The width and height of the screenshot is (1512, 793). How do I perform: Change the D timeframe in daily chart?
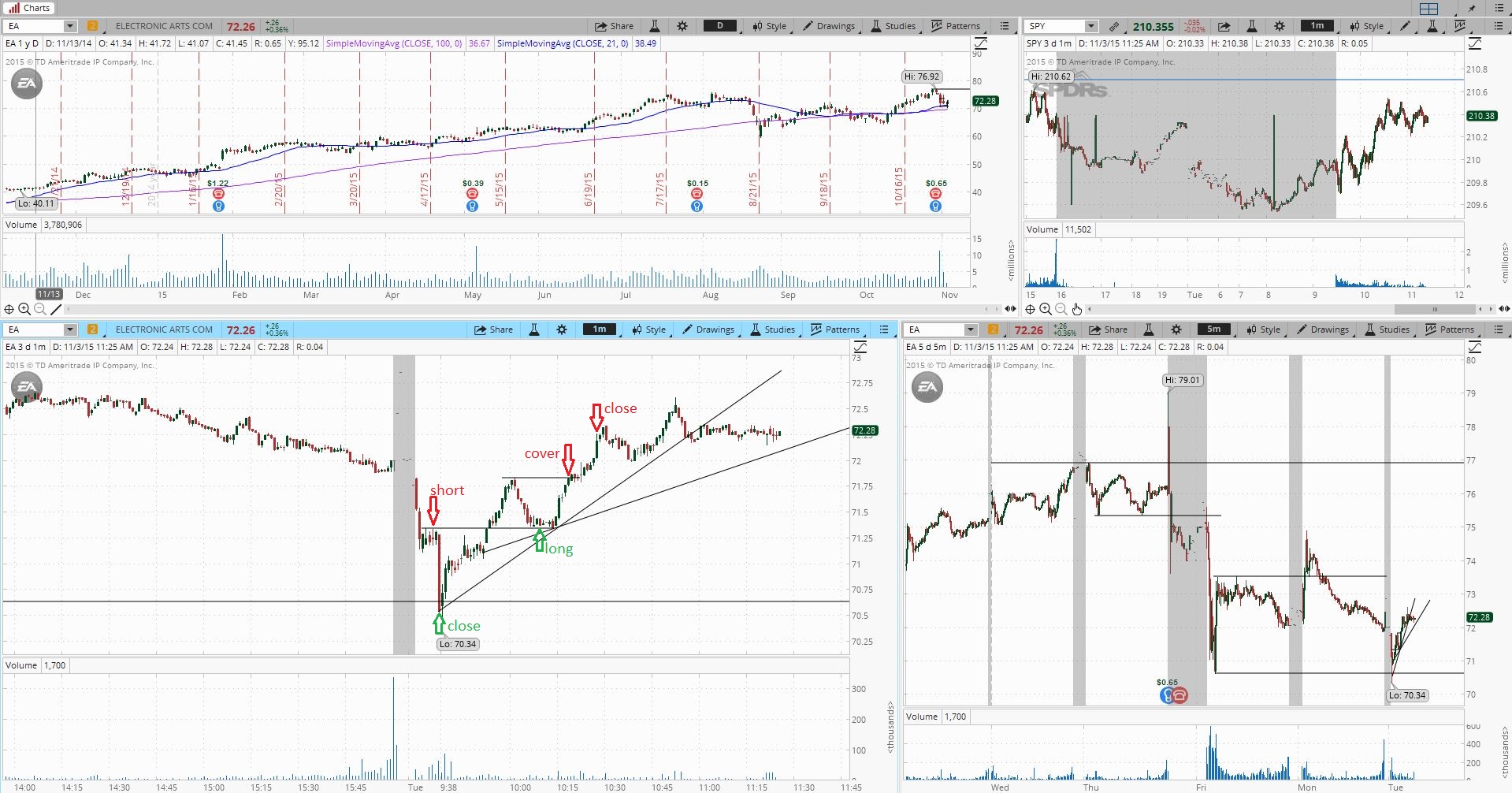[x=720, y=26]
